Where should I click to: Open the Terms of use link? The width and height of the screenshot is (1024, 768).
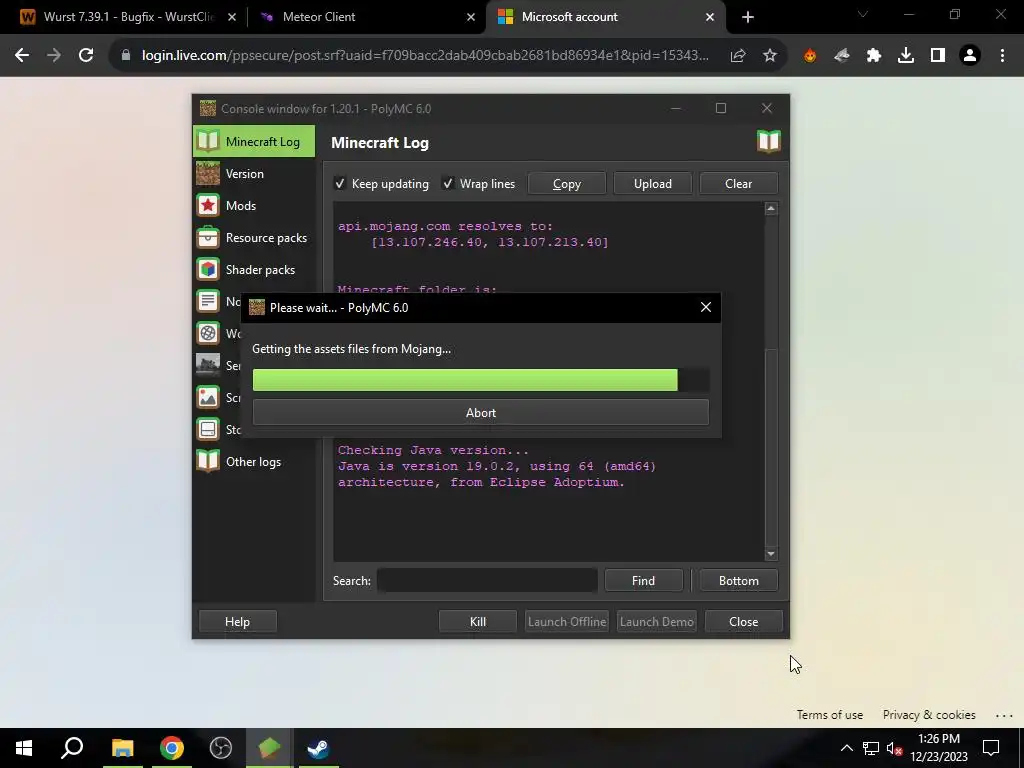[829, 715]
